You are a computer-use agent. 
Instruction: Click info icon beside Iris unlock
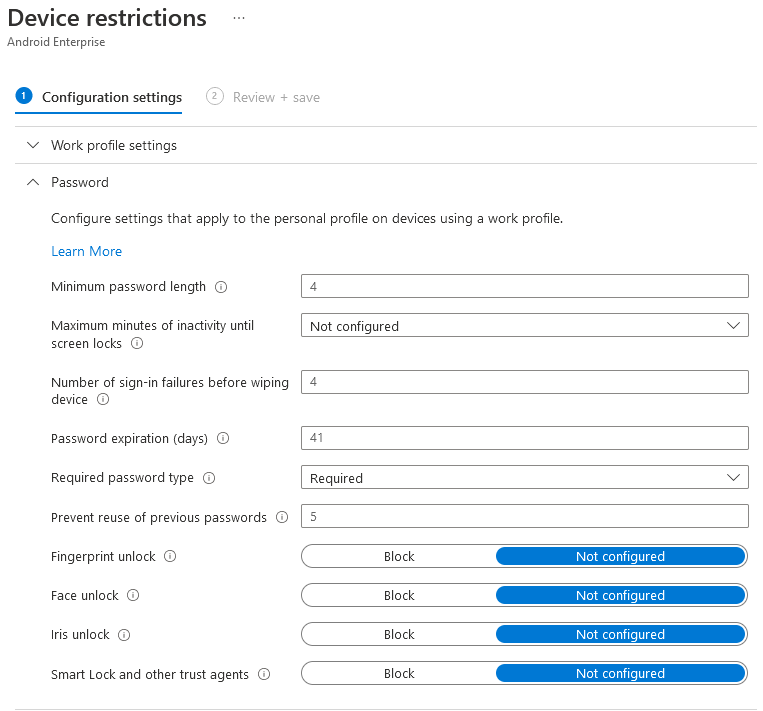coord(124,635)
